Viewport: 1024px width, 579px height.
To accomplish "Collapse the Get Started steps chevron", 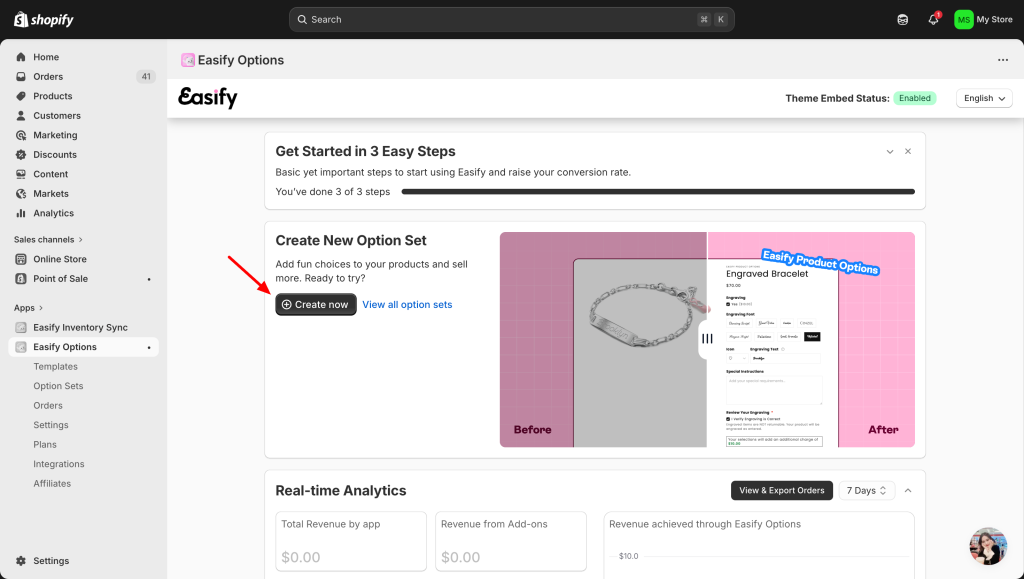I will 890,152.
